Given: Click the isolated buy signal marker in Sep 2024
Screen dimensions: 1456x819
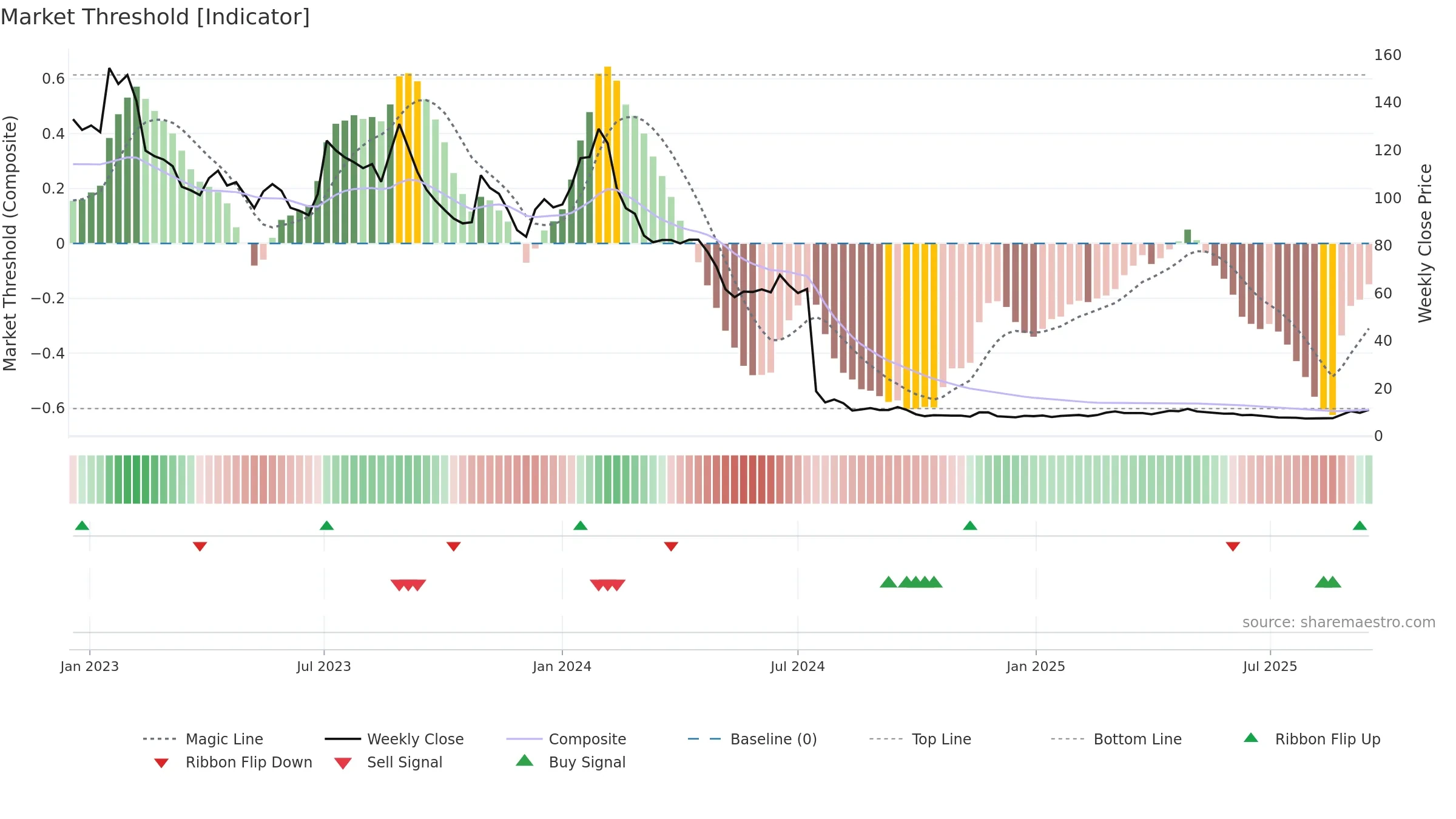Looking at the screenshot, I should (x=889, y=582).
